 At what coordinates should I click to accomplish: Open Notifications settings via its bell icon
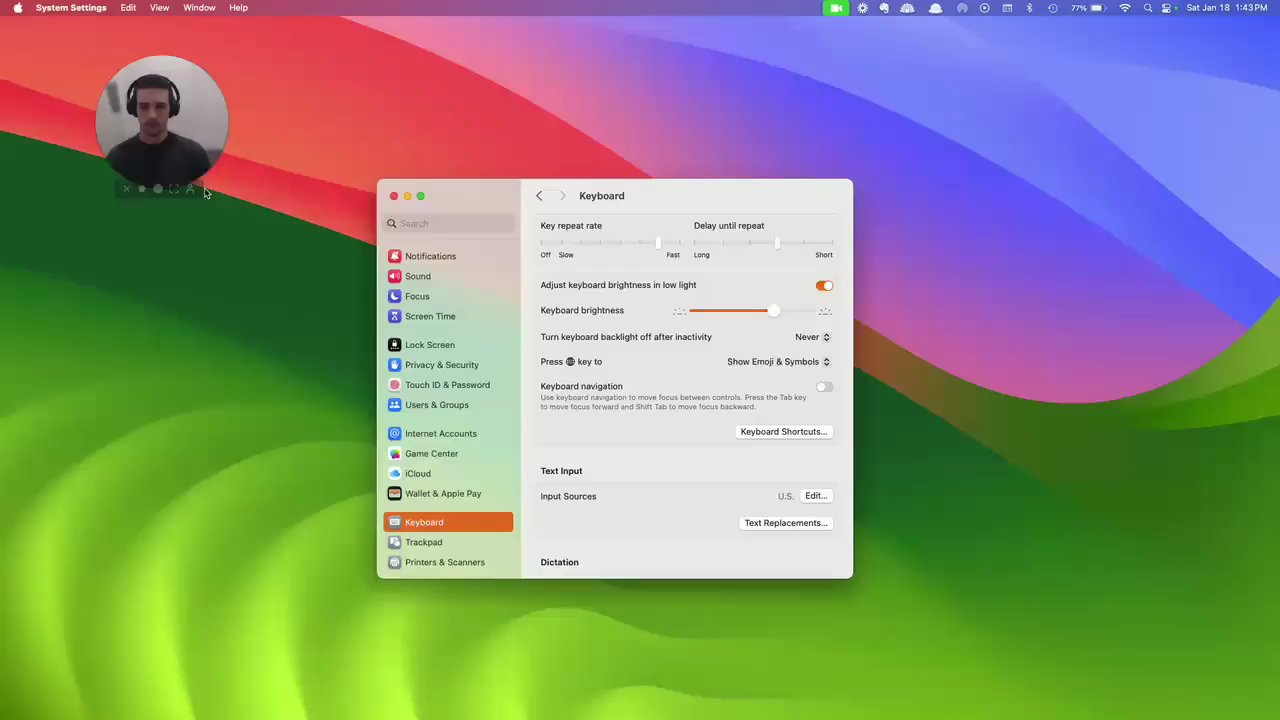[x=395, y=256]
